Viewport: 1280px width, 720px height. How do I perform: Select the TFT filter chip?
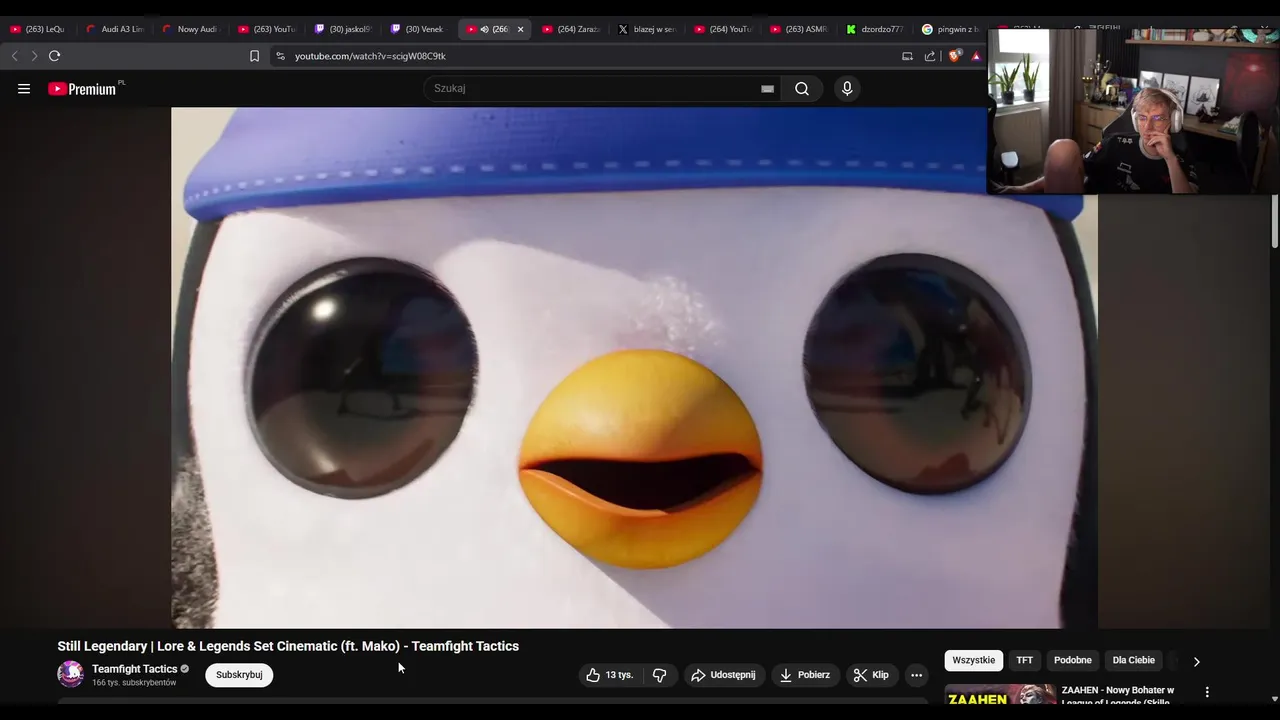pyautogui.click(x=1025, y=661)
